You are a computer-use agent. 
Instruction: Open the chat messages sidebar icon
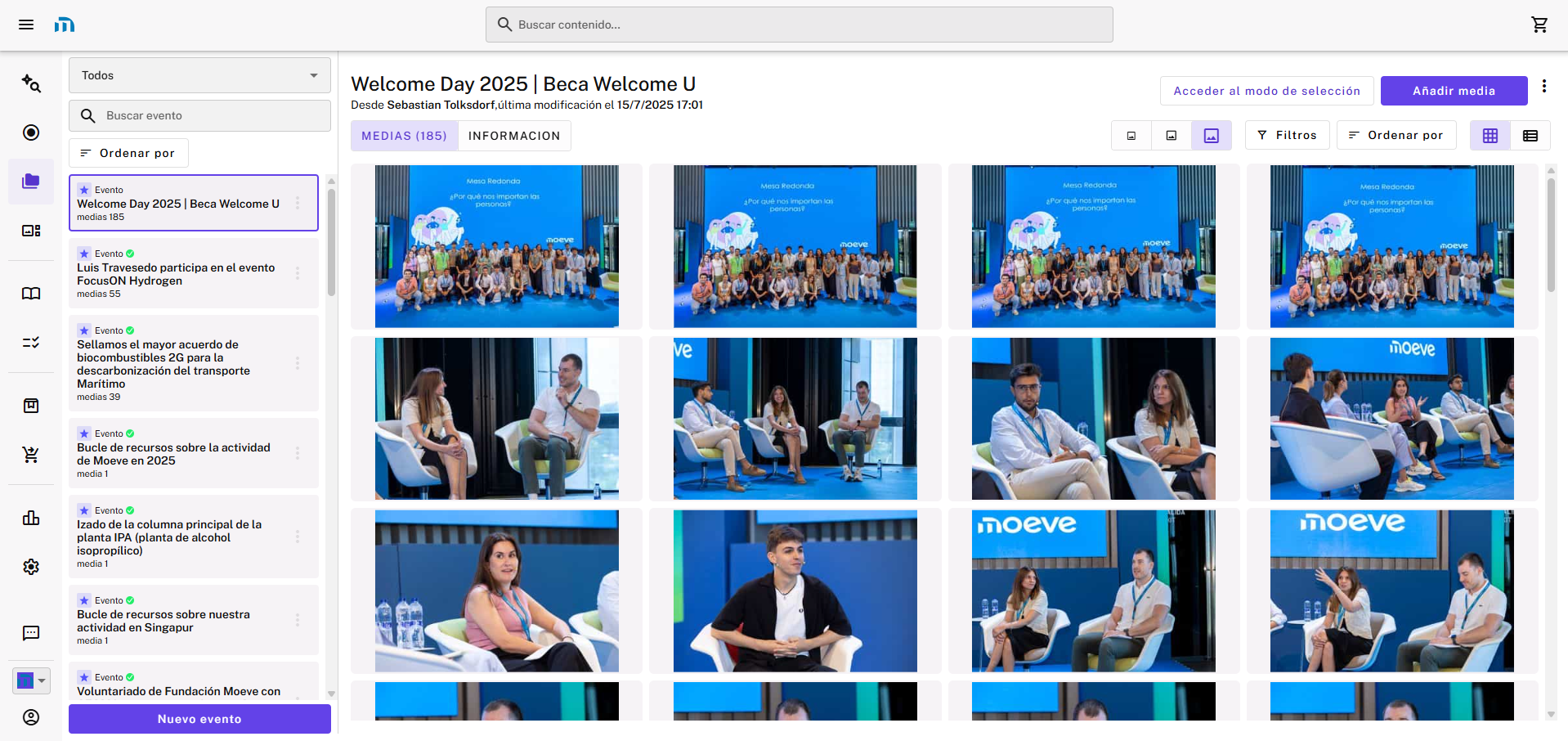pos(31,632)
